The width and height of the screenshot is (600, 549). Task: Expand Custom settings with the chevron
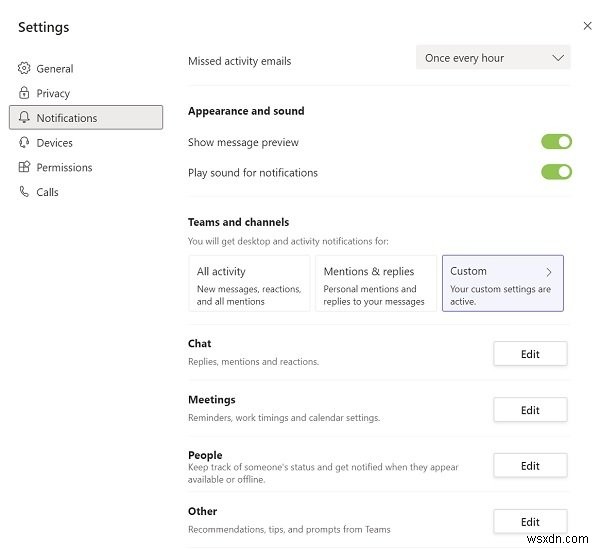tap(549, 272)
